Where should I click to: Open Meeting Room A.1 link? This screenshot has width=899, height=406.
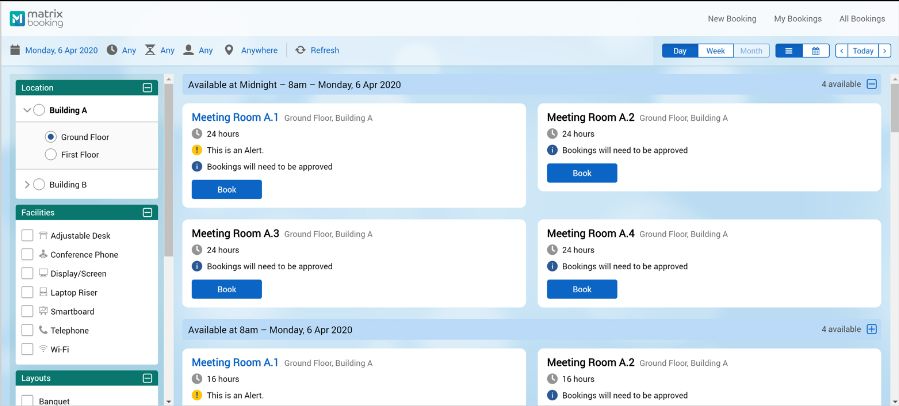pyautogui.click(x=235, y=117)
